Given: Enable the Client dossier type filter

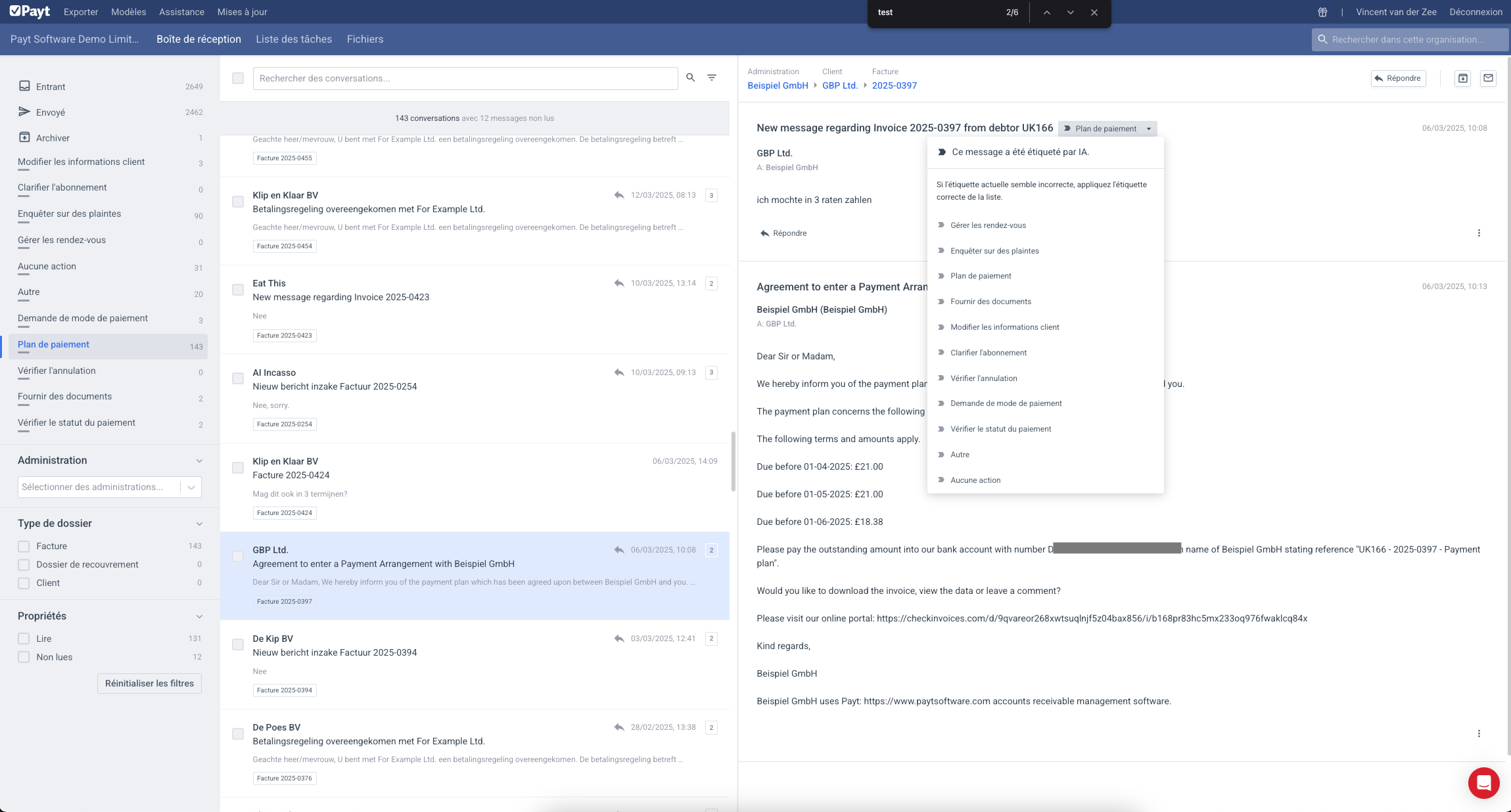Looking at the screenshot, I should coord(24,583).
